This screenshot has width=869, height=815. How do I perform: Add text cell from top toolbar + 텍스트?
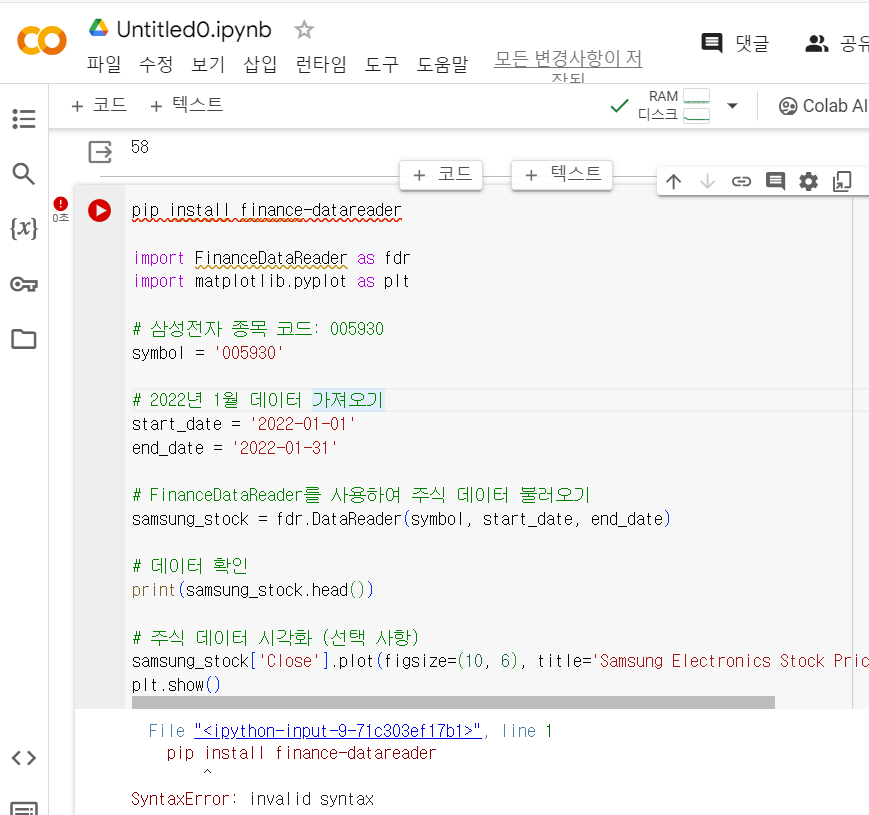coord(187,105)
